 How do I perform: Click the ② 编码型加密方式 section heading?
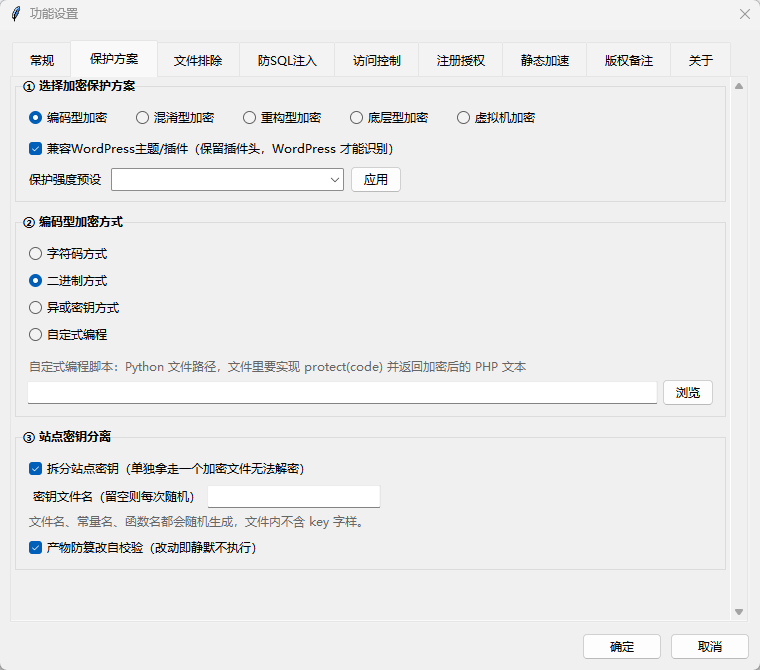(x=73, y=222)
